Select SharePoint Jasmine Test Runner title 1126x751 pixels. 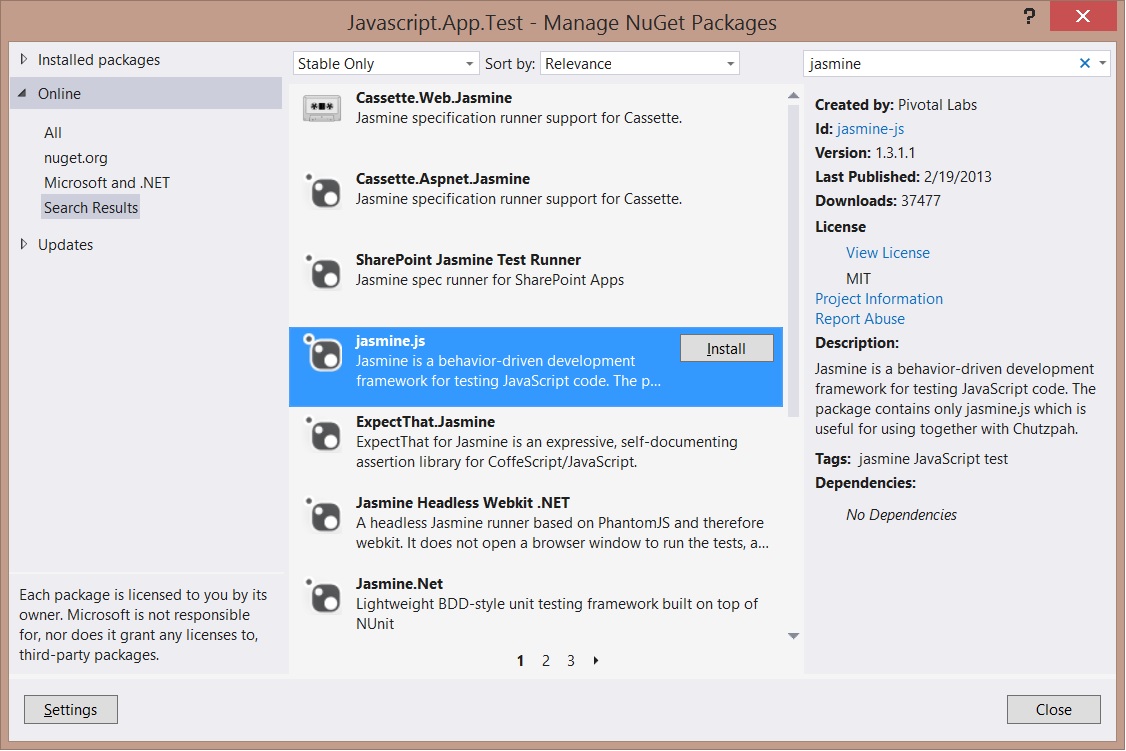[x=468, y=260]
